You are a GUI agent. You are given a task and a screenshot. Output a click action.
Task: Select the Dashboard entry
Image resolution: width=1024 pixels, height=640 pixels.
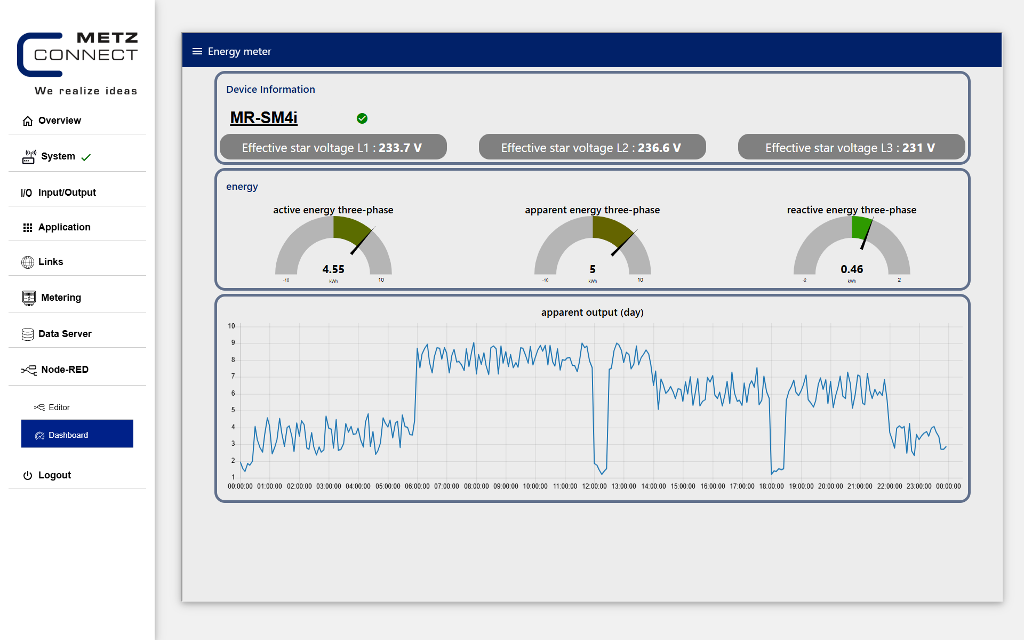point(77,434)
